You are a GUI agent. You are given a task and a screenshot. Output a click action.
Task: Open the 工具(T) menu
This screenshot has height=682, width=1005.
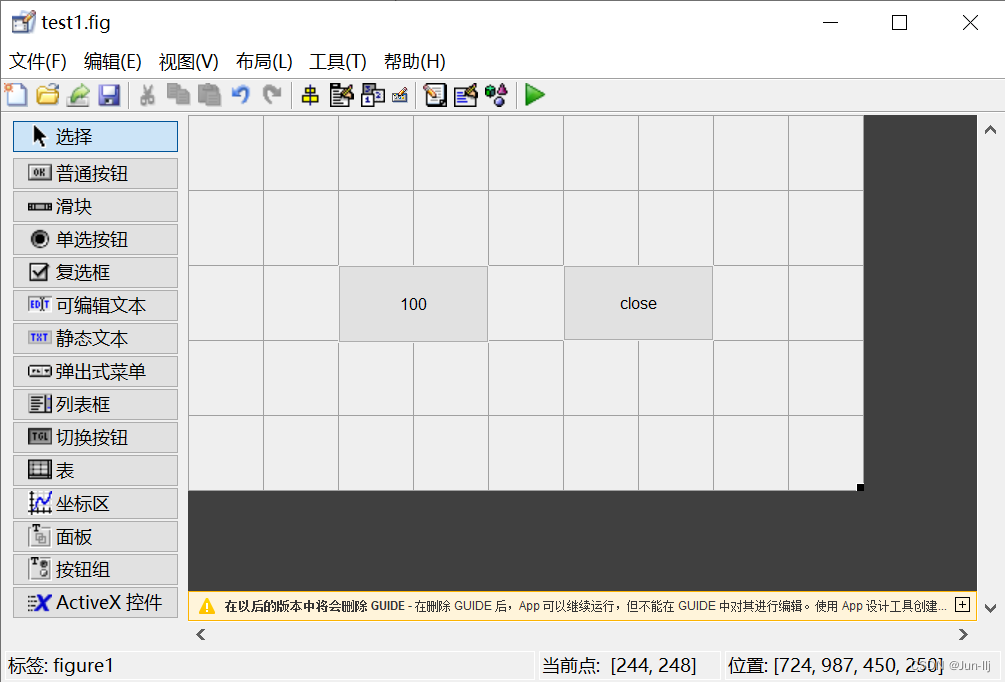point(338,62)
